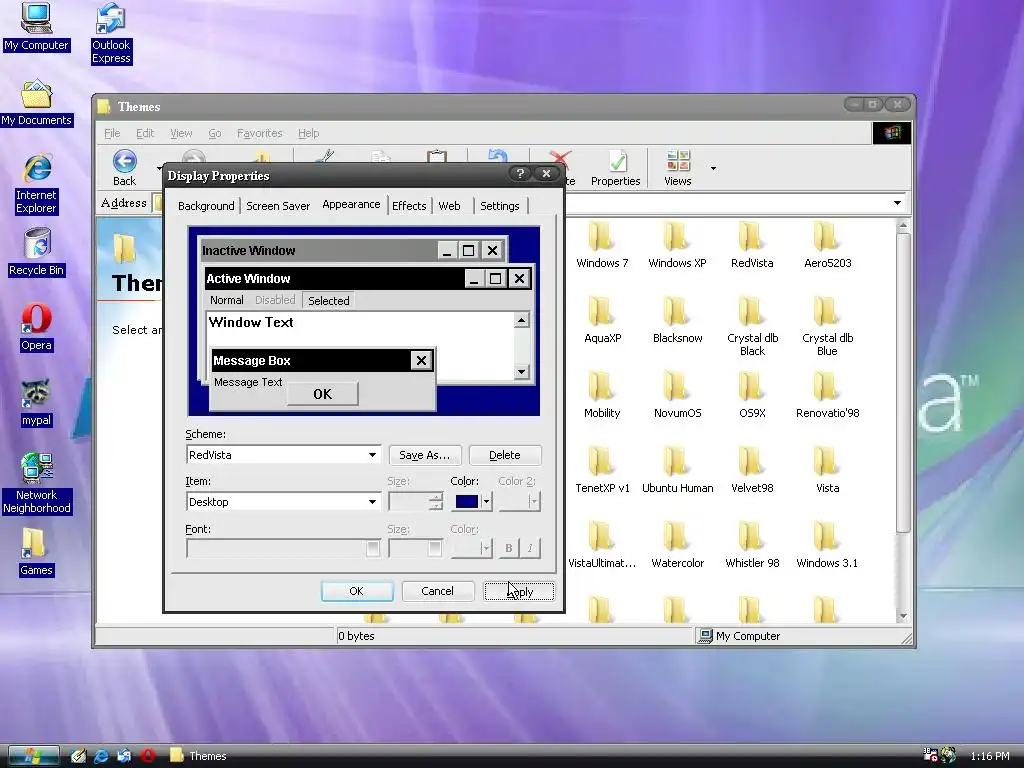Click Views toolbar button

click(677, 168)
